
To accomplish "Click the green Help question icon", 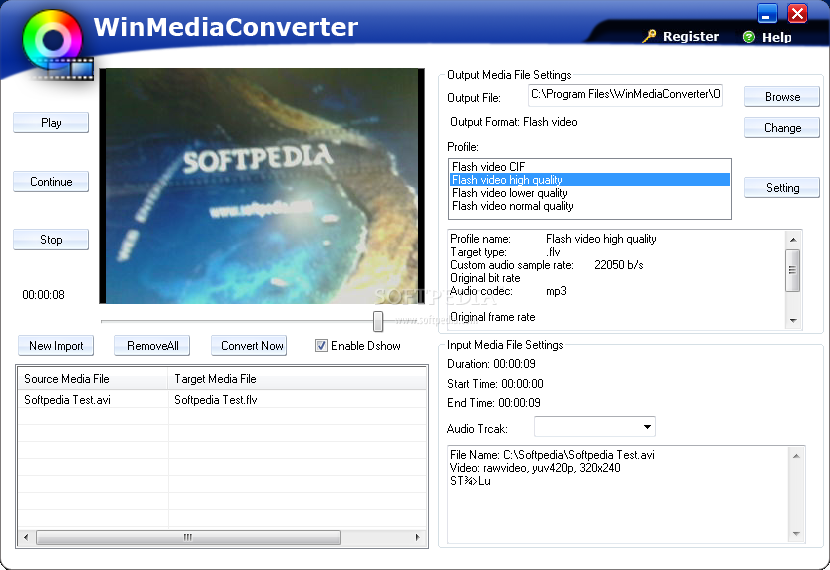I will pos(748,37).
